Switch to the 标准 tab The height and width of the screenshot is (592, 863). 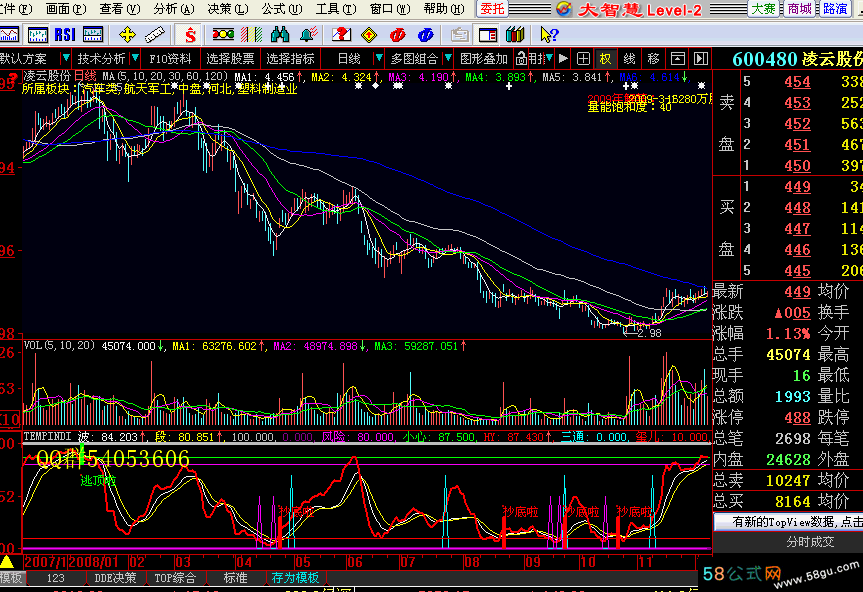click(x=235, y=578)
